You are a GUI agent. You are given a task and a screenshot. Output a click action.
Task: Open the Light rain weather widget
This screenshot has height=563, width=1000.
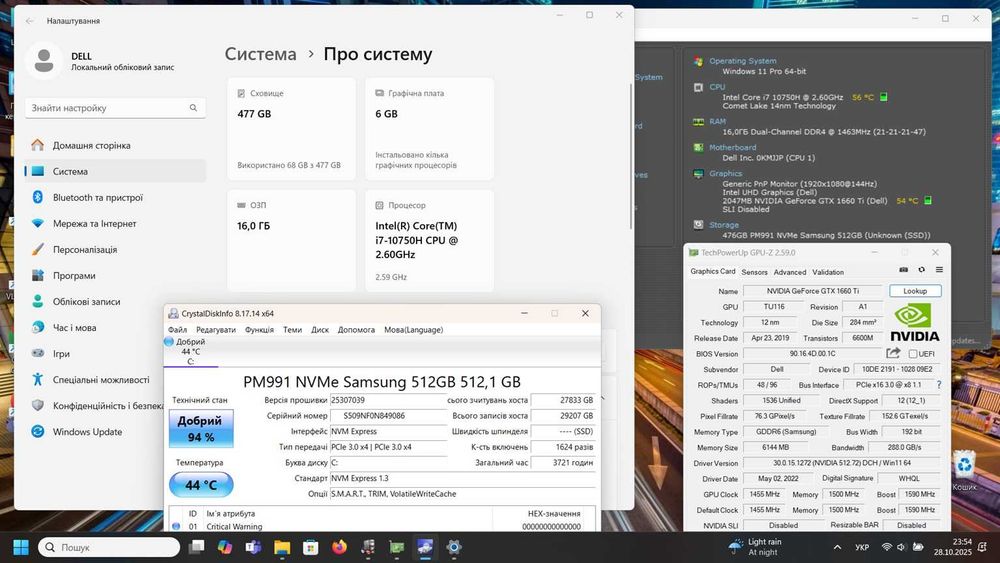click(755, 547)
